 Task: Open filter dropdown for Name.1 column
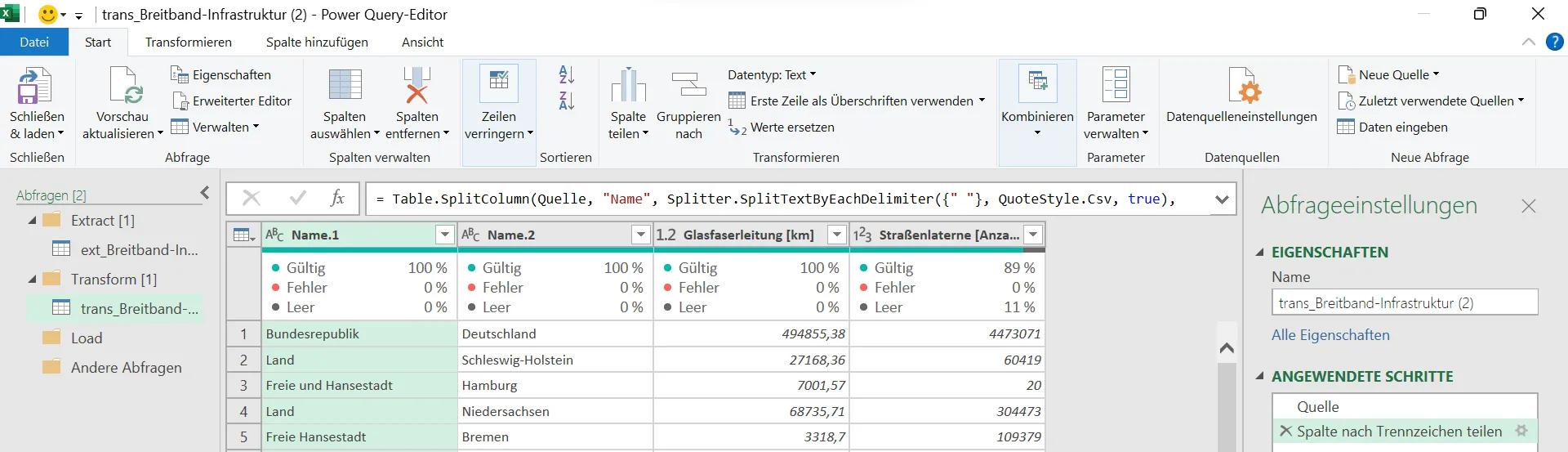click(445, 235)
